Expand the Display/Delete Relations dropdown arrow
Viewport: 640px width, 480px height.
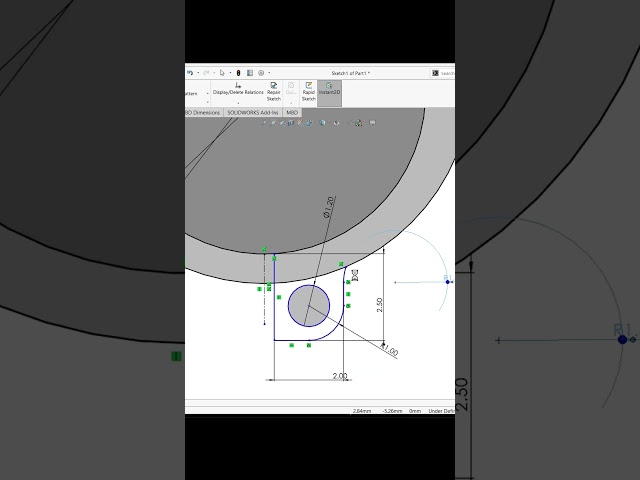[x=238, y=103]
